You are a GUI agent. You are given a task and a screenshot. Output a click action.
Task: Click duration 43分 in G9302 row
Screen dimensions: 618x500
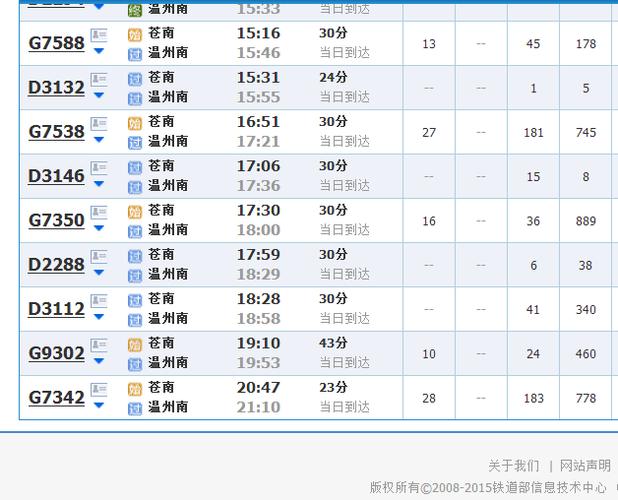pos(333,343)
